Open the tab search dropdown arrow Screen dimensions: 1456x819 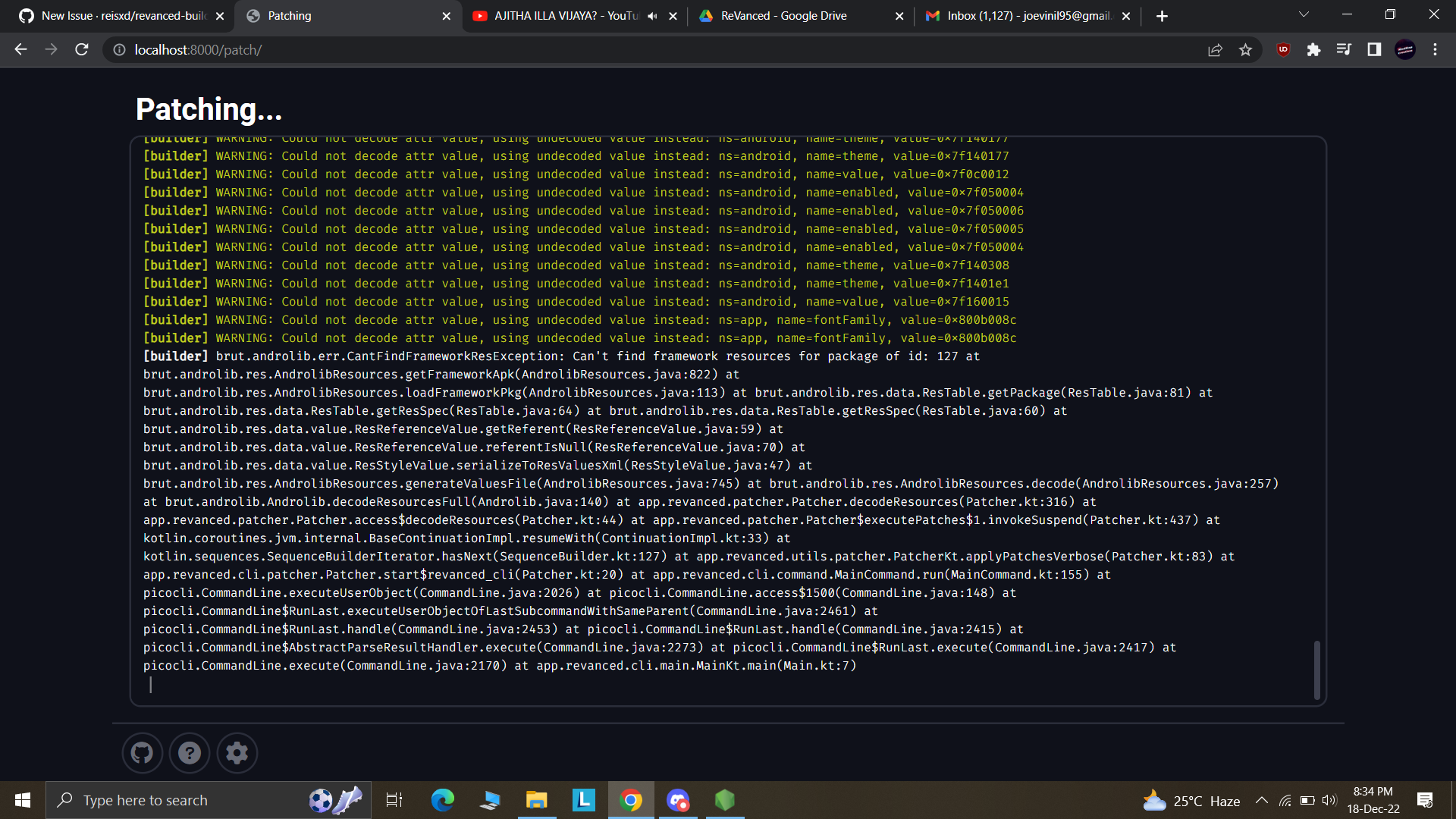click(1304, 14)
